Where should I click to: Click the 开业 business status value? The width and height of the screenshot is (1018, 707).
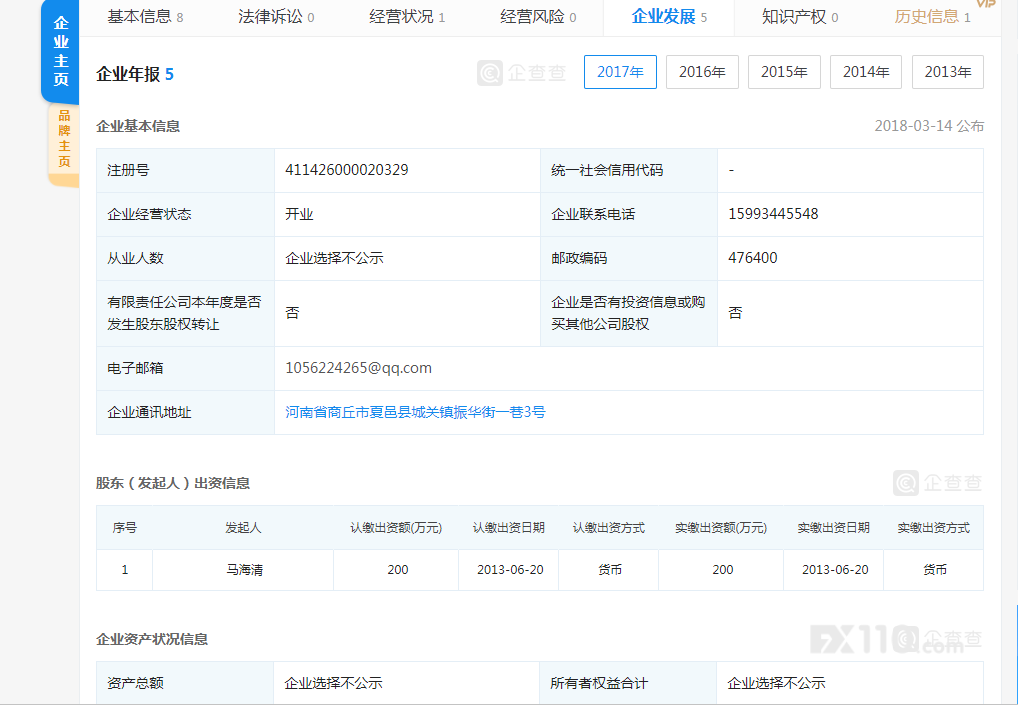[299, 214]
